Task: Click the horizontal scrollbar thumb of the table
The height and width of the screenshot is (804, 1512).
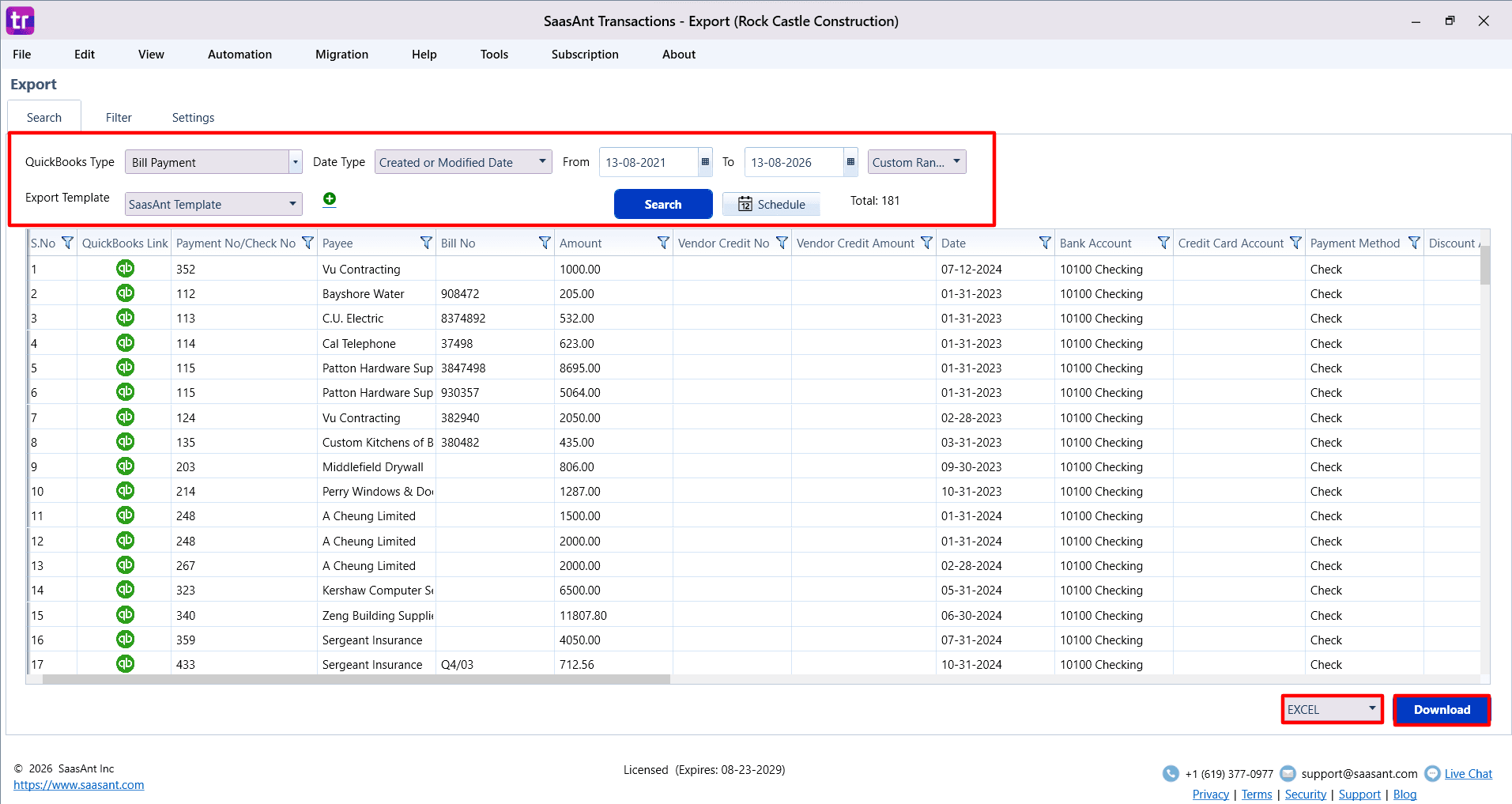Action: 356,679
